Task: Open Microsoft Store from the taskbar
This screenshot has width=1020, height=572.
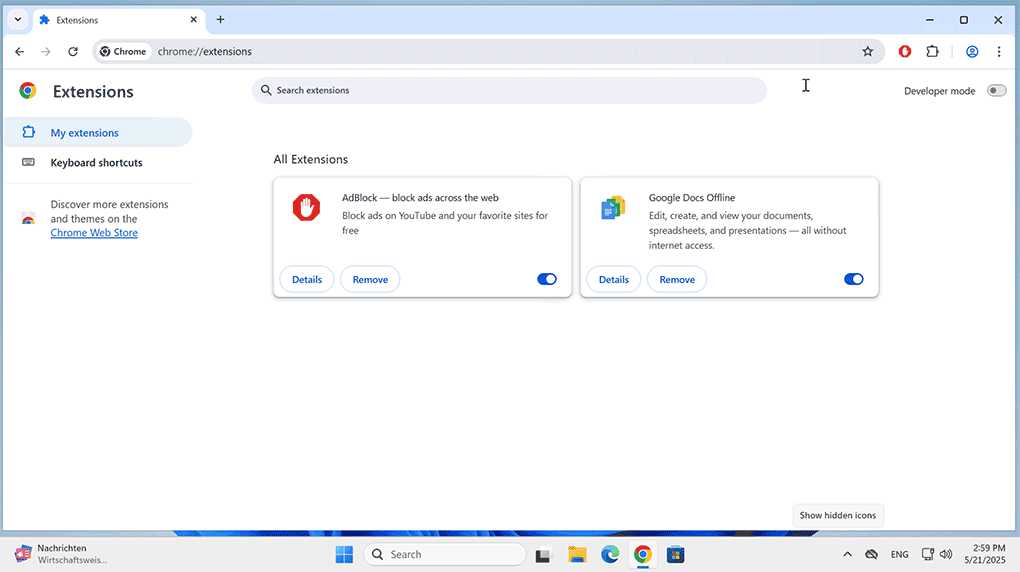Action: click(675, 554)
